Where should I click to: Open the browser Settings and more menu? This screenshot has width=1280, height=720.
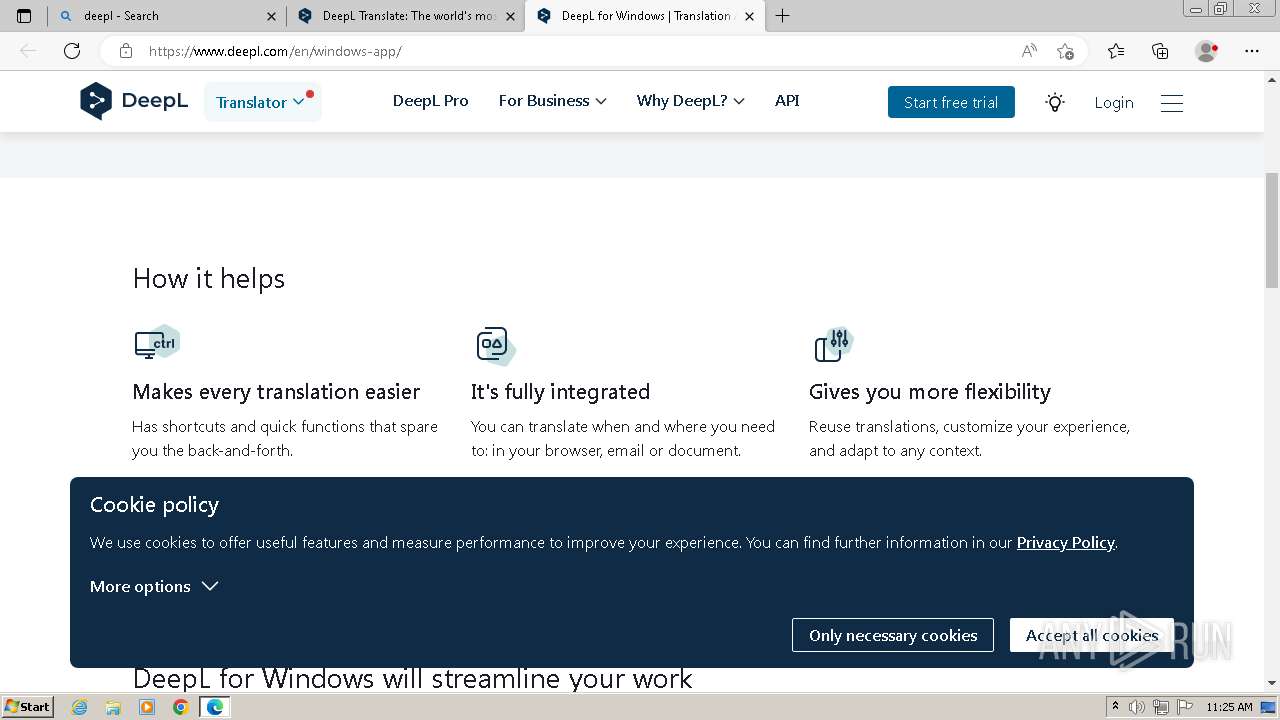(x=1252, y=51)
